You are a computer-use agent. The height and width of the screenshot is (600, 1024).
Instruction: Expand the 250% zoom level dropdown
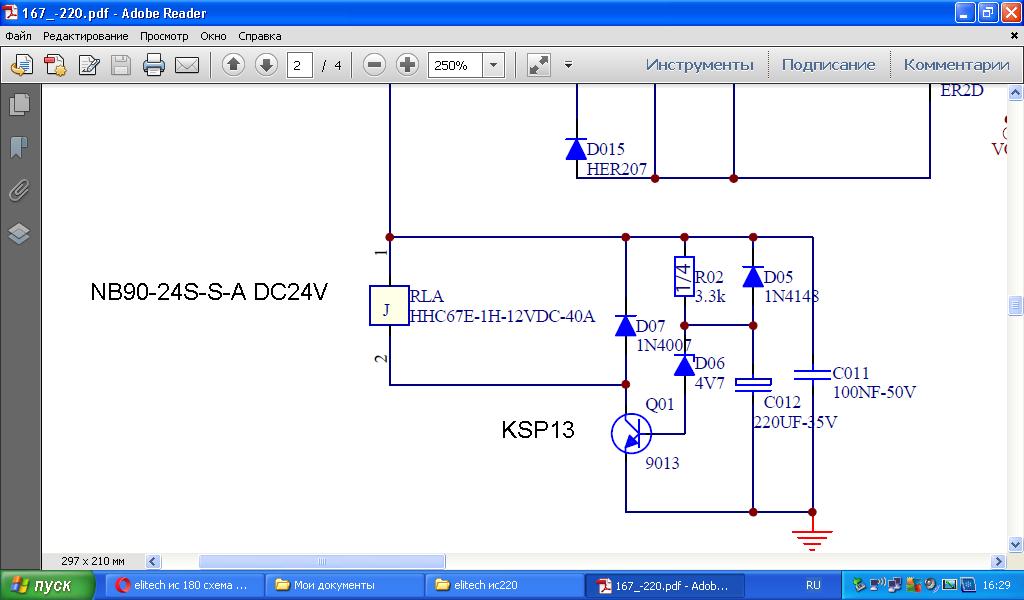(x=493, y=65)
